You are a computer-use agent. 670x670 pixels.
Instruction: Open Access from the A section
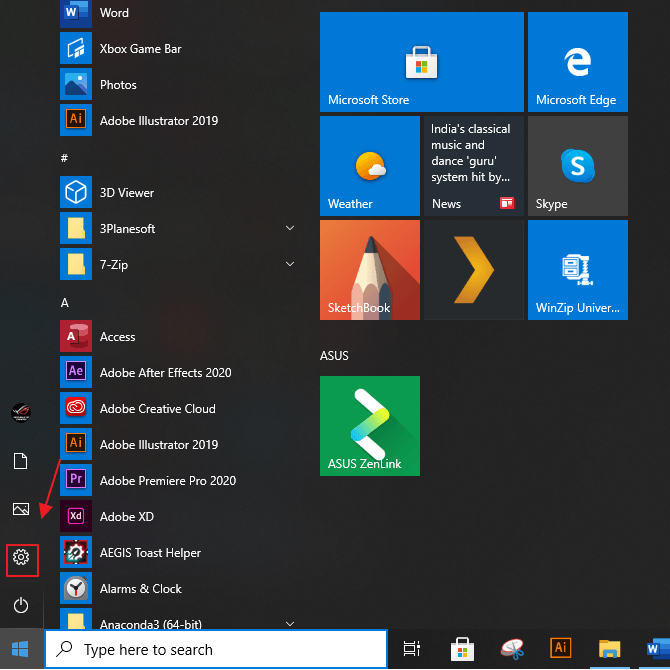click(x=177, y=336)
